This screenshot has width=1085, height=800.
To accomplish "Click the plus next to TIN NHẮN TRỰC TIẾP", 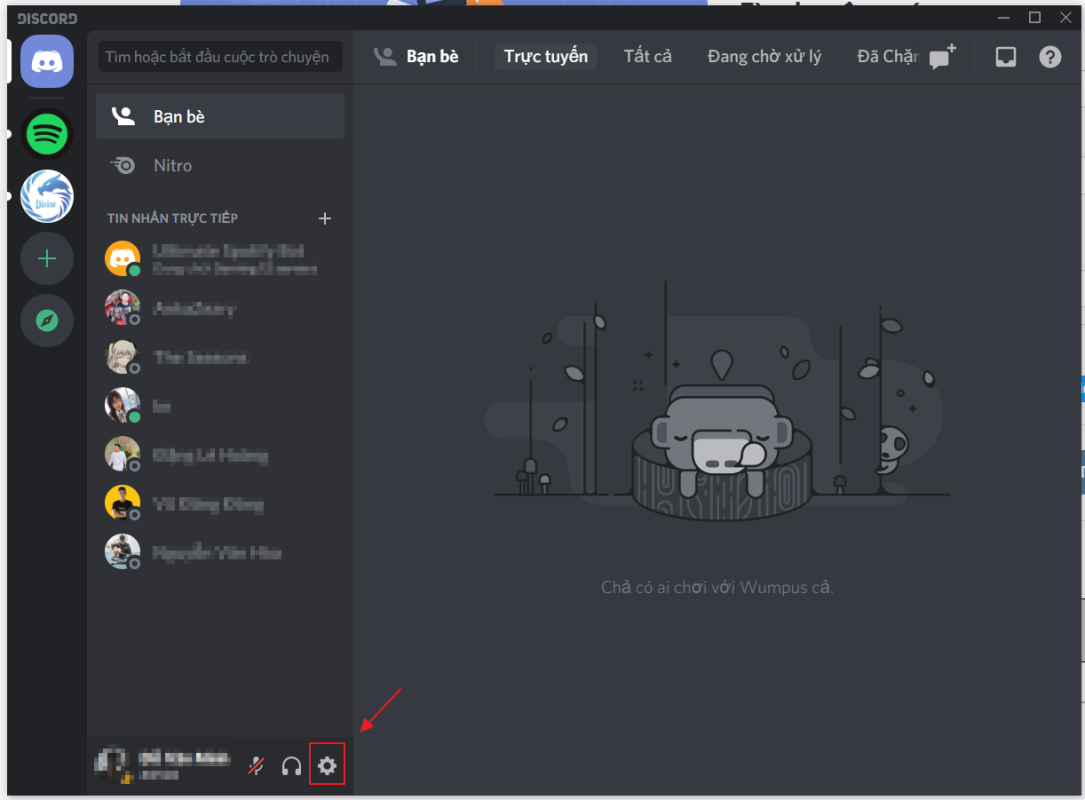I will pyautogui.click(x=325, y=218).
